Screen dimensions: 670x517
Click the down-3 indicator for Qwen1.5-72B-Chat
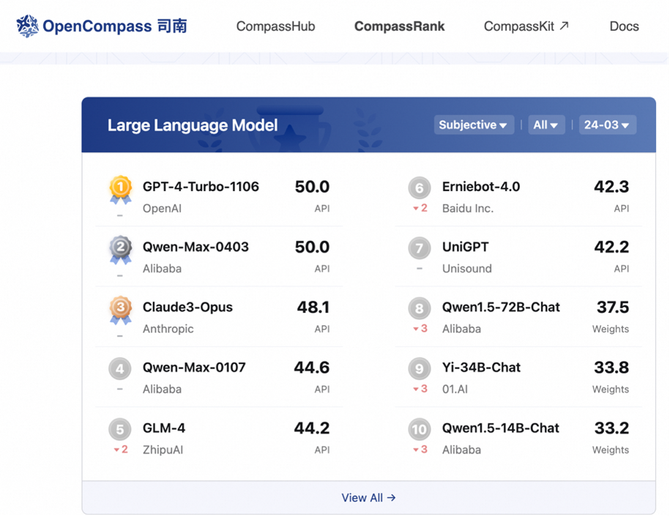pyautogui.click(x=420, y=329)
